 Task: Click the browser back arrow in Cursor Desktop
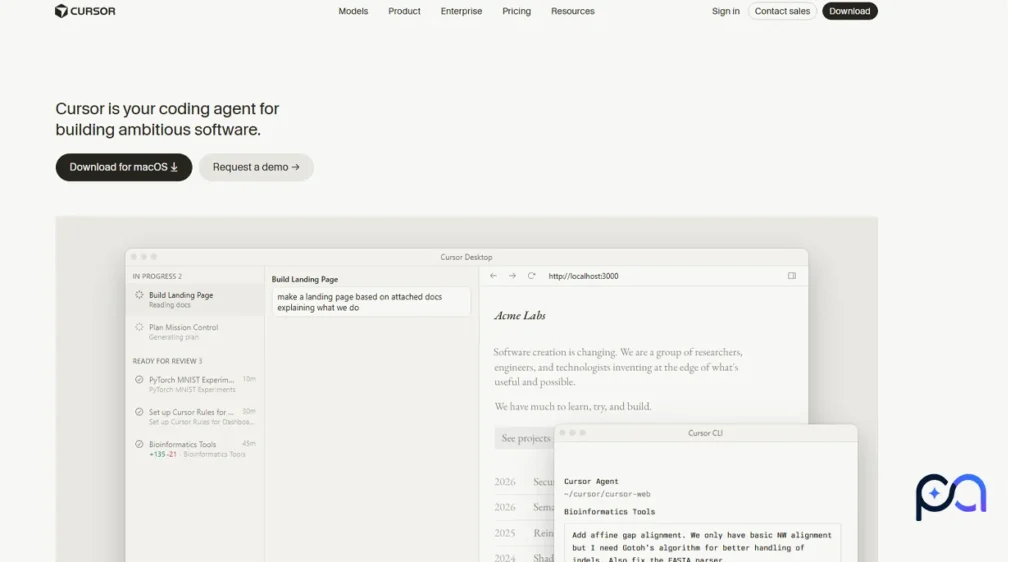point(493,276)
